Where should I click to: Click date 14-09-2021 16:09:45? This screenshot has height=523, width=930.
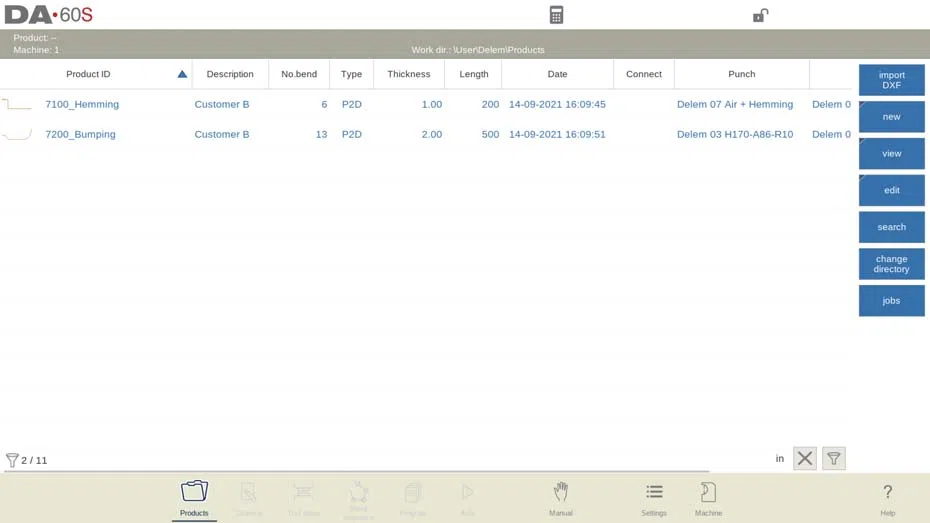coord(557,104)
